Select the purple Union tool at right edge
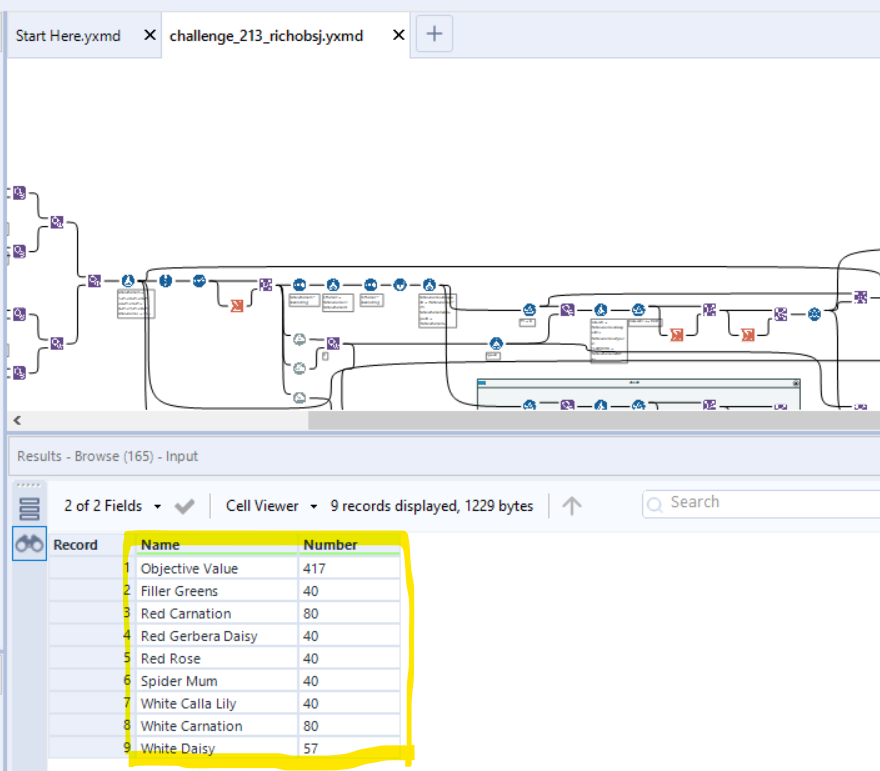 (860, 297)
